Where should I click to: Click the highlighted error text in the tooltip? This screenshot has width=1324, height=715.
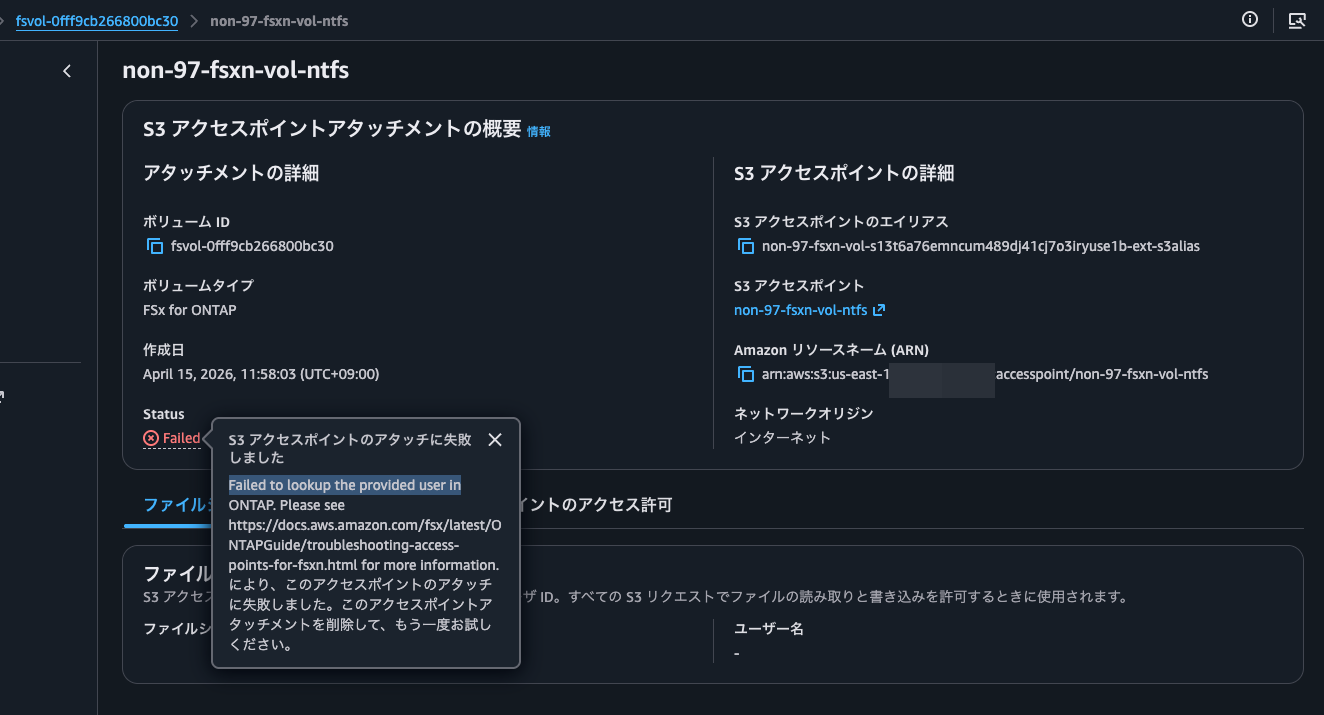(344, 484)
